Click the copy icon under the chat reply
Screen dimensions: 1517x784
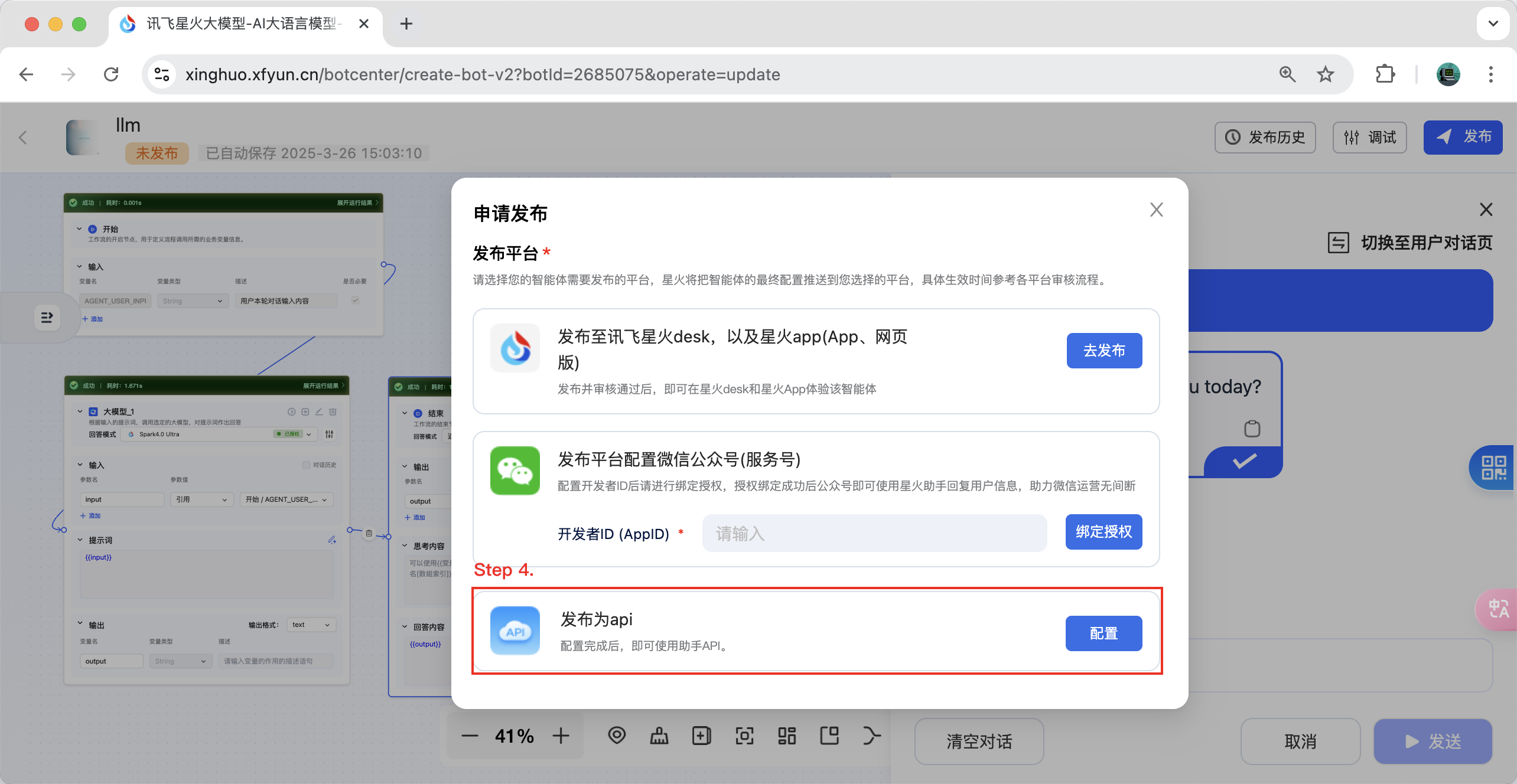point(1252,429)
